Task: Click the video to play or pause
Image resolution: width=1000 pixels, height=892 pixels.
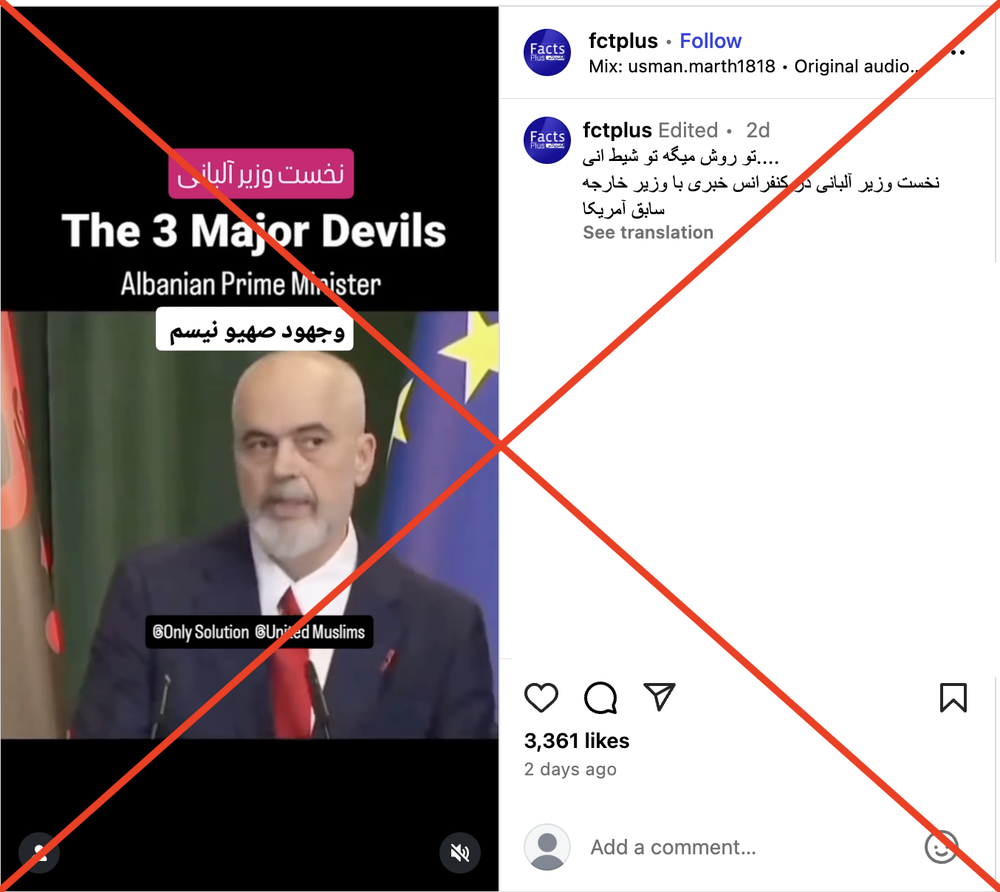Action: point(249,523)
